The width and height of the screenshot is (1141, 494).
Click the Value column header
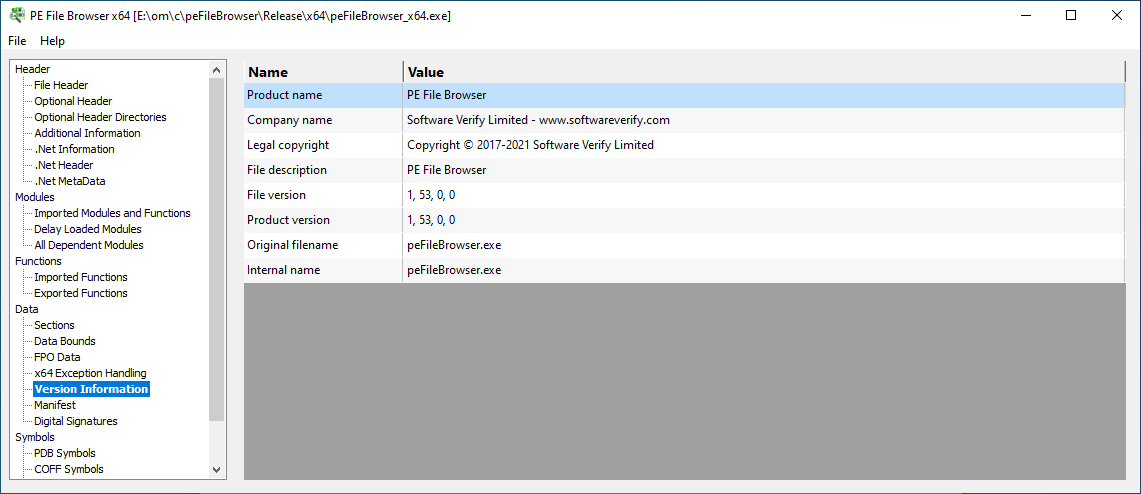click(x=764, y=72)
